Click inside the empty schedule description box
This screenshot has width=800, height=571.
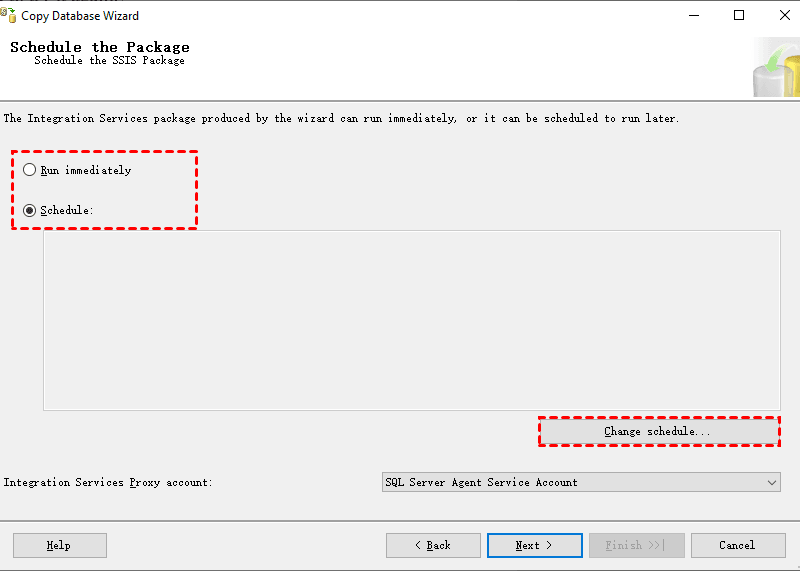[411, 320]
